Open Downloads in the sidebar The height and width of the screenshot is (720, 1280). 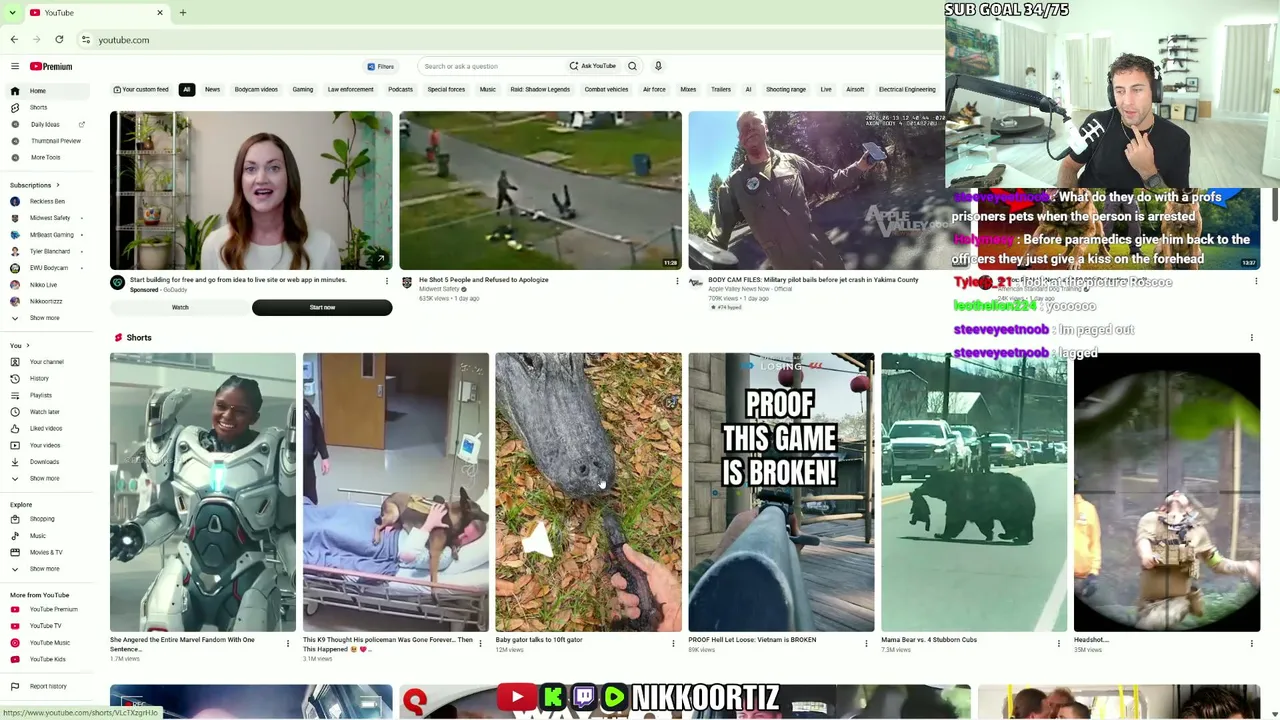[44, 462]
